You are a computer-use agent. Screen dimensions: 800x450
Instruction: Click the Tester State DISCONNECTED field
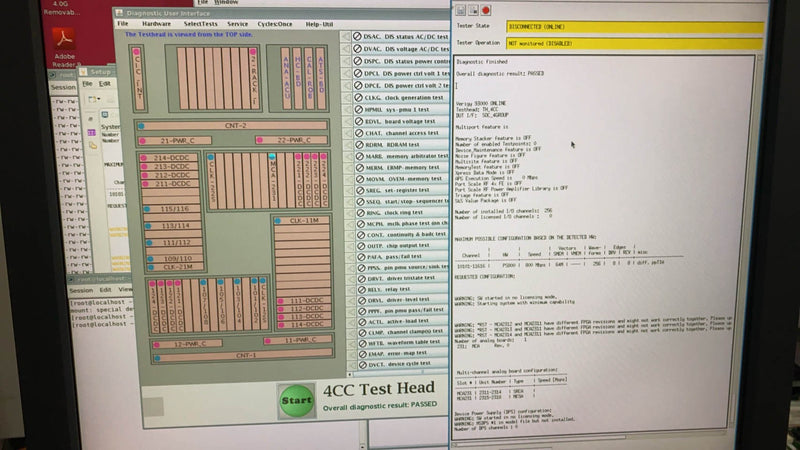[635, 27]
